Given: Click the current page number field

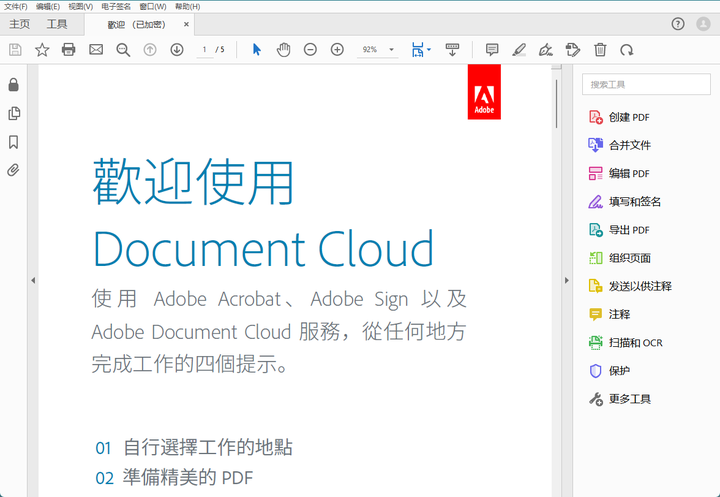Looking at the screenshot, I should tap(204, 50).
